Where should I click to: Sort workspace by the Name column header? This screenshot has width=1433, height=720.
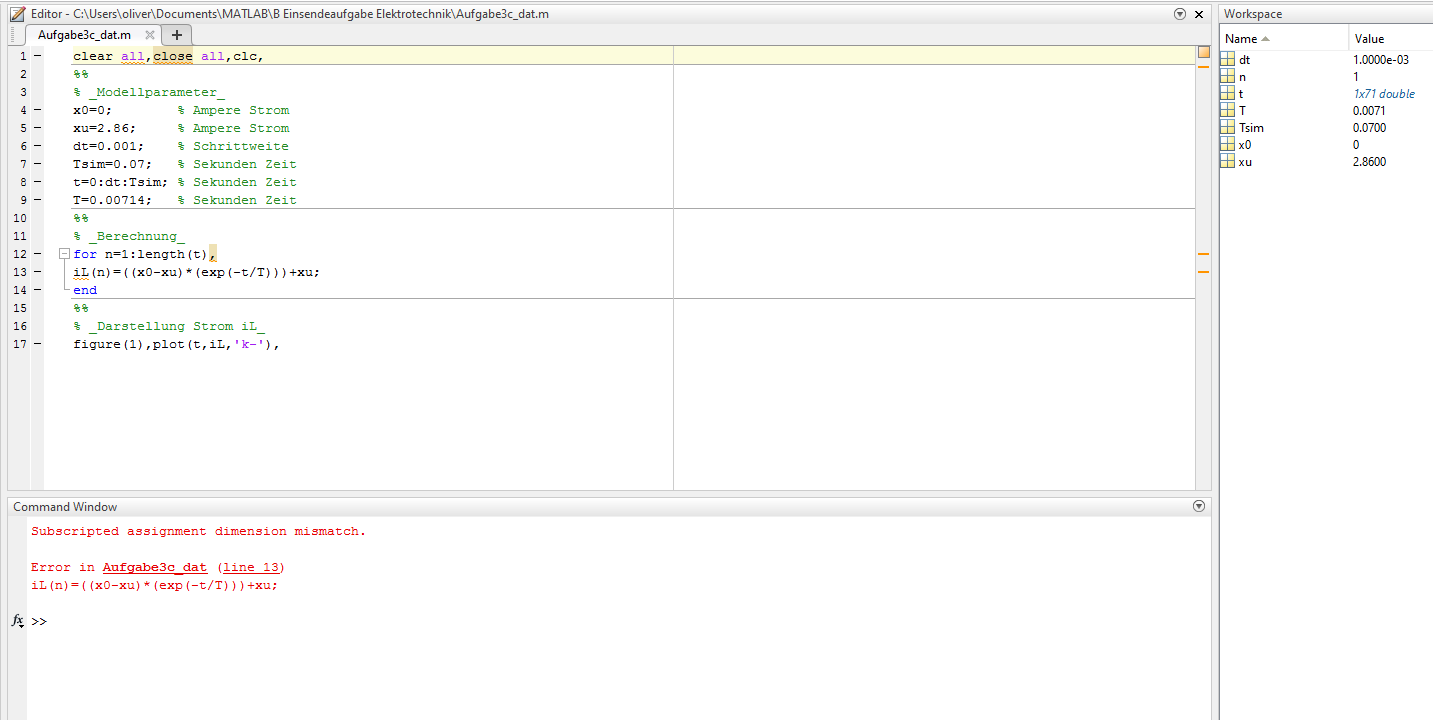pyautogui.click(x=1247, y=39)
